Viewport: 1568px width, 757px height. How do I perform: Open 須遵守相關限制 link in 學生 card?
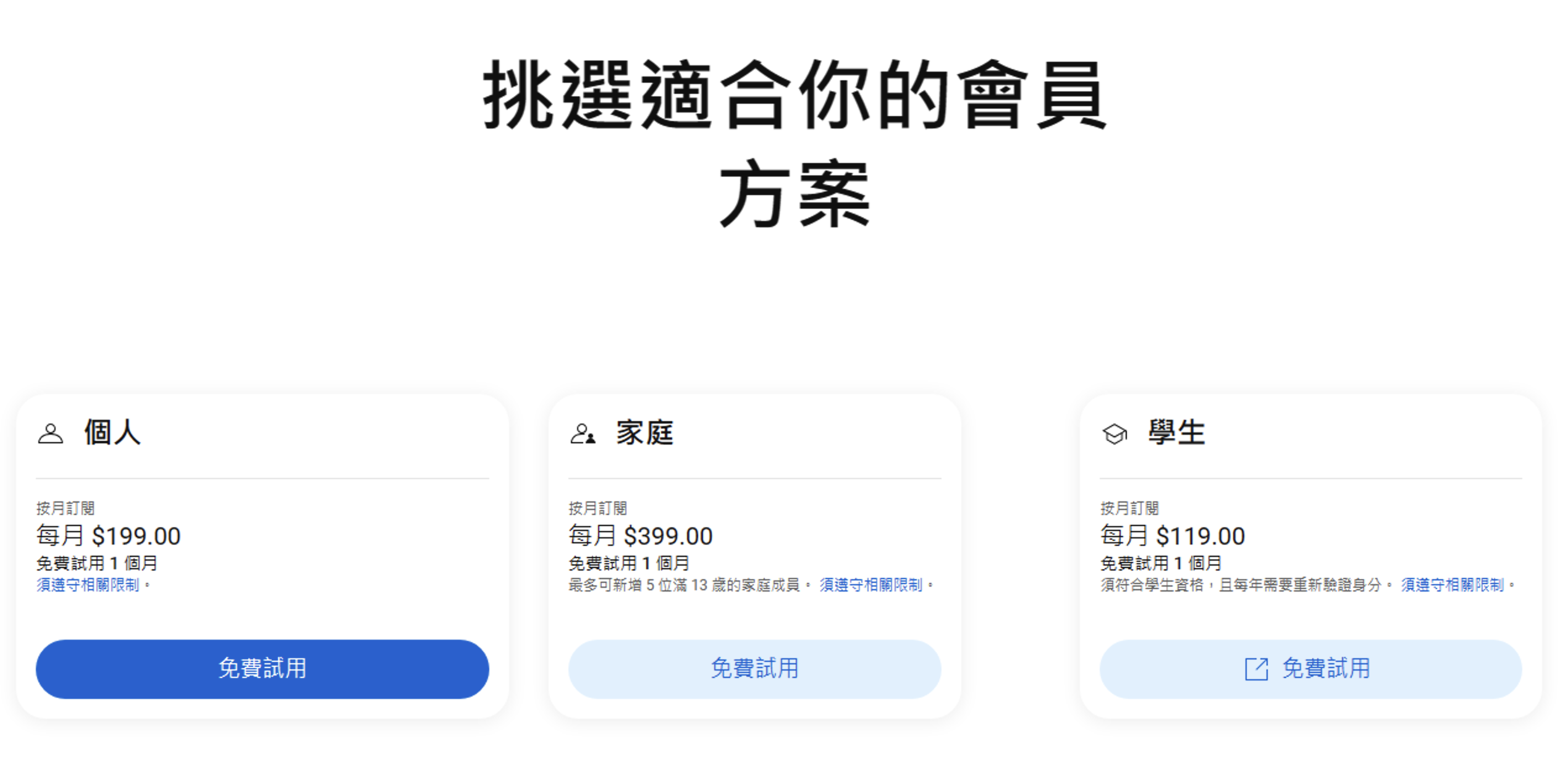pyautogui.click(x=1452, y=585)
